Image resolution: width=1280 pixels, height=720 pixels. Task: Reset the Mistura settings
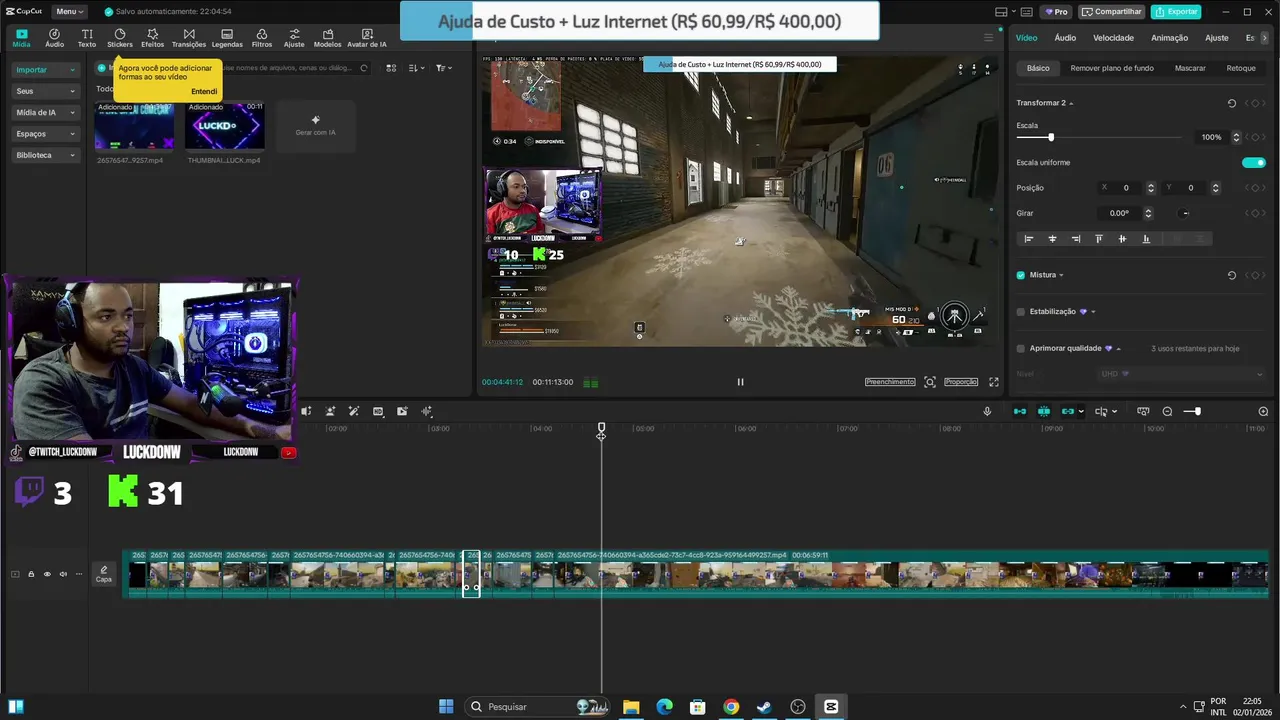coord(1231,275)
